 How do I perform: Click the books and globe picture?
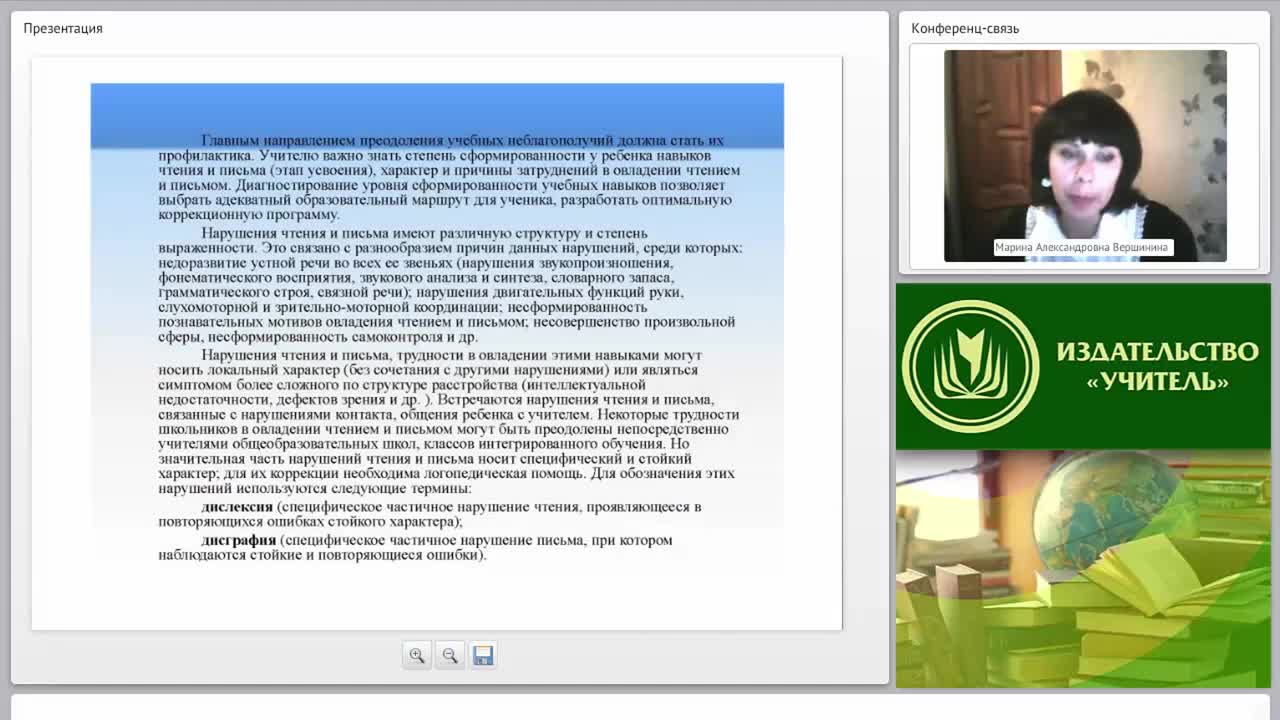pos(1083,569)
